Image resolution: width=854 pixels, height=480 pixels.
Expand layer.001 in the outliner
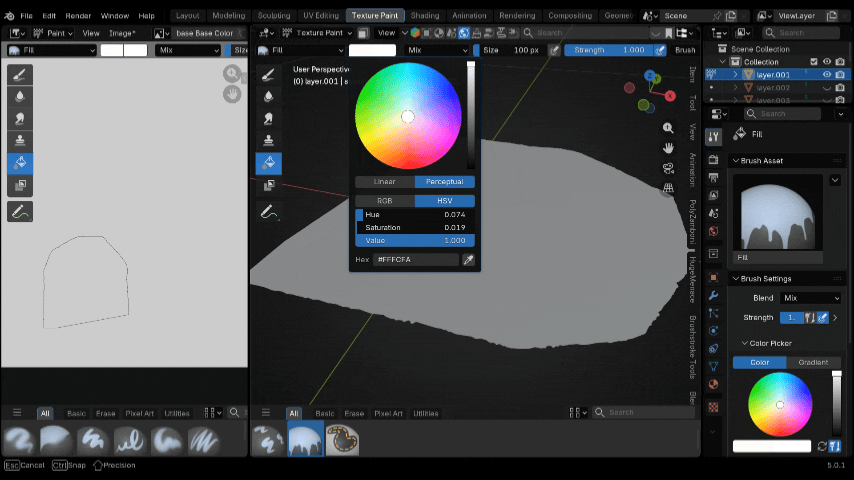(x=735, y=75)
